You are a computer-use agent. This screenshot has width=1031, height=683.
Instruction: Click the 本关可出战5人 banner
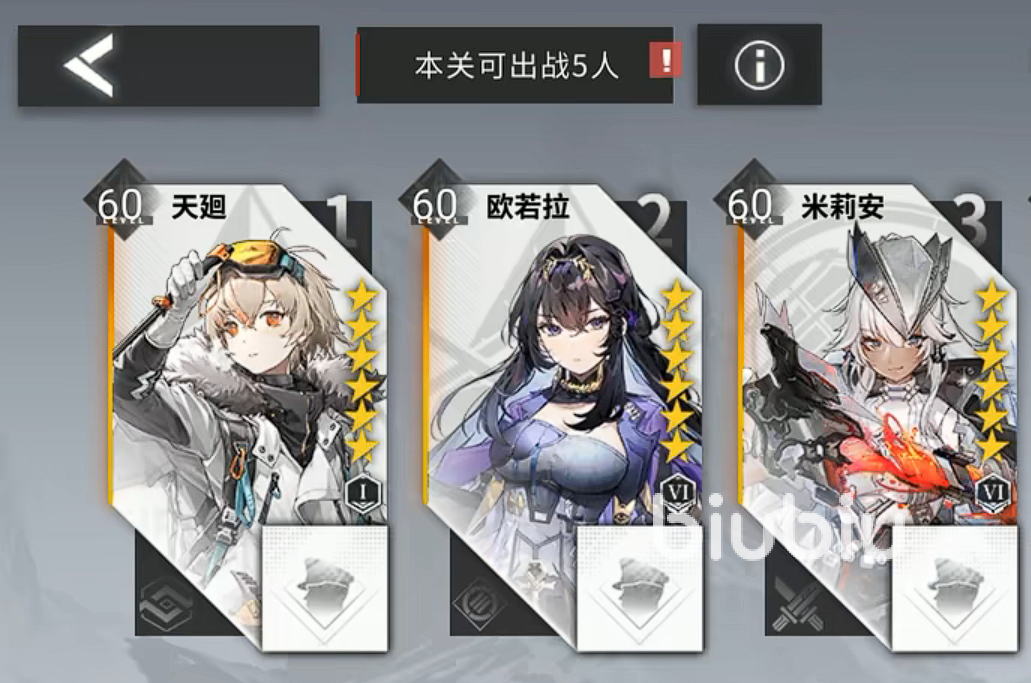516,65
